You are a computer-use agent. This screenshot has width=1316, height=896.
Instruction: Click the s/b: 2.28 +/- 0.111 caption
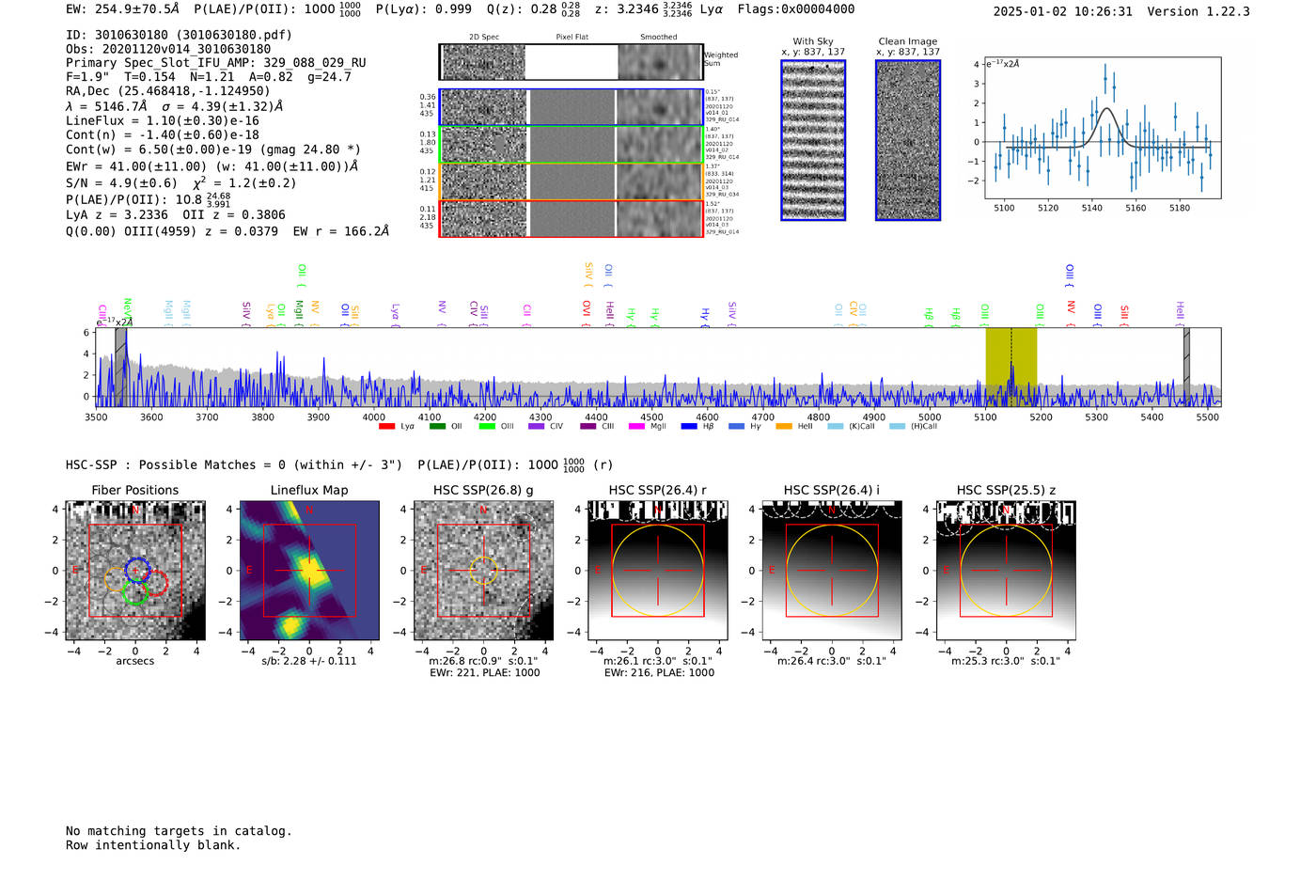(309, 661)
